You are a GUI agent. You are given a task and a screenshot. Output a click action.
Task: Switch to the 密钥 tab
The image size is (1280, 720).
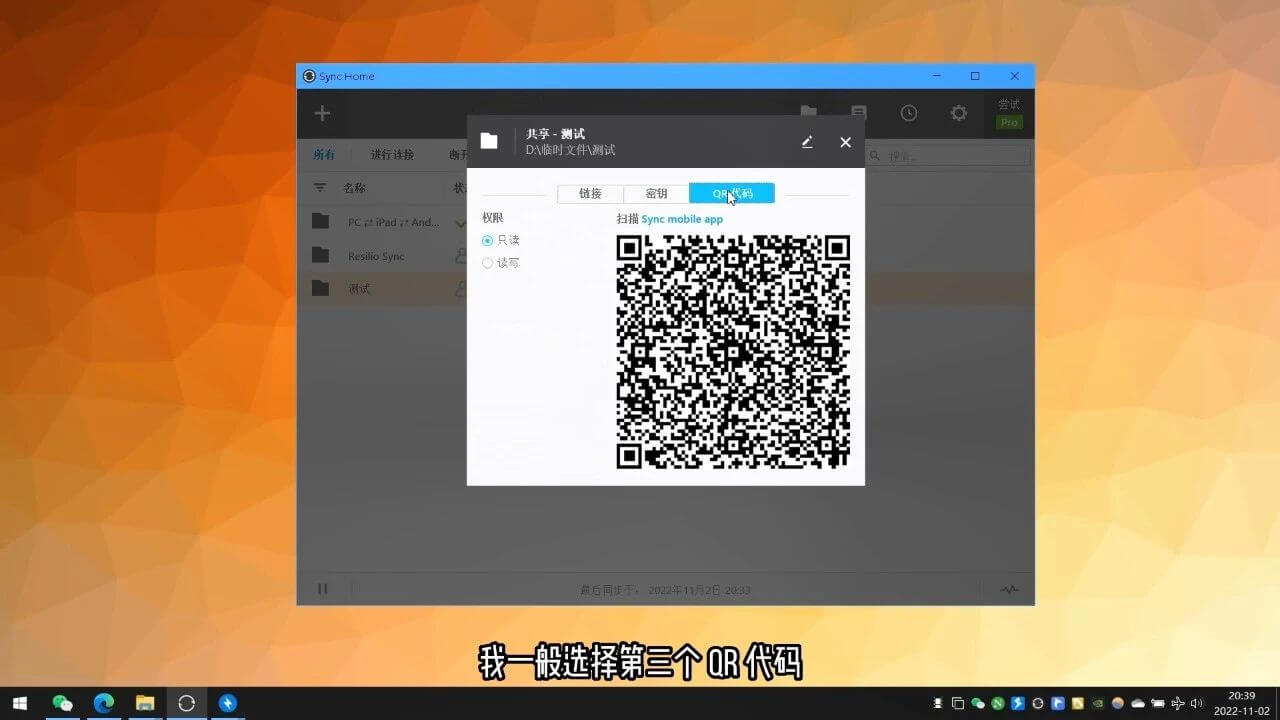[656, 194]
